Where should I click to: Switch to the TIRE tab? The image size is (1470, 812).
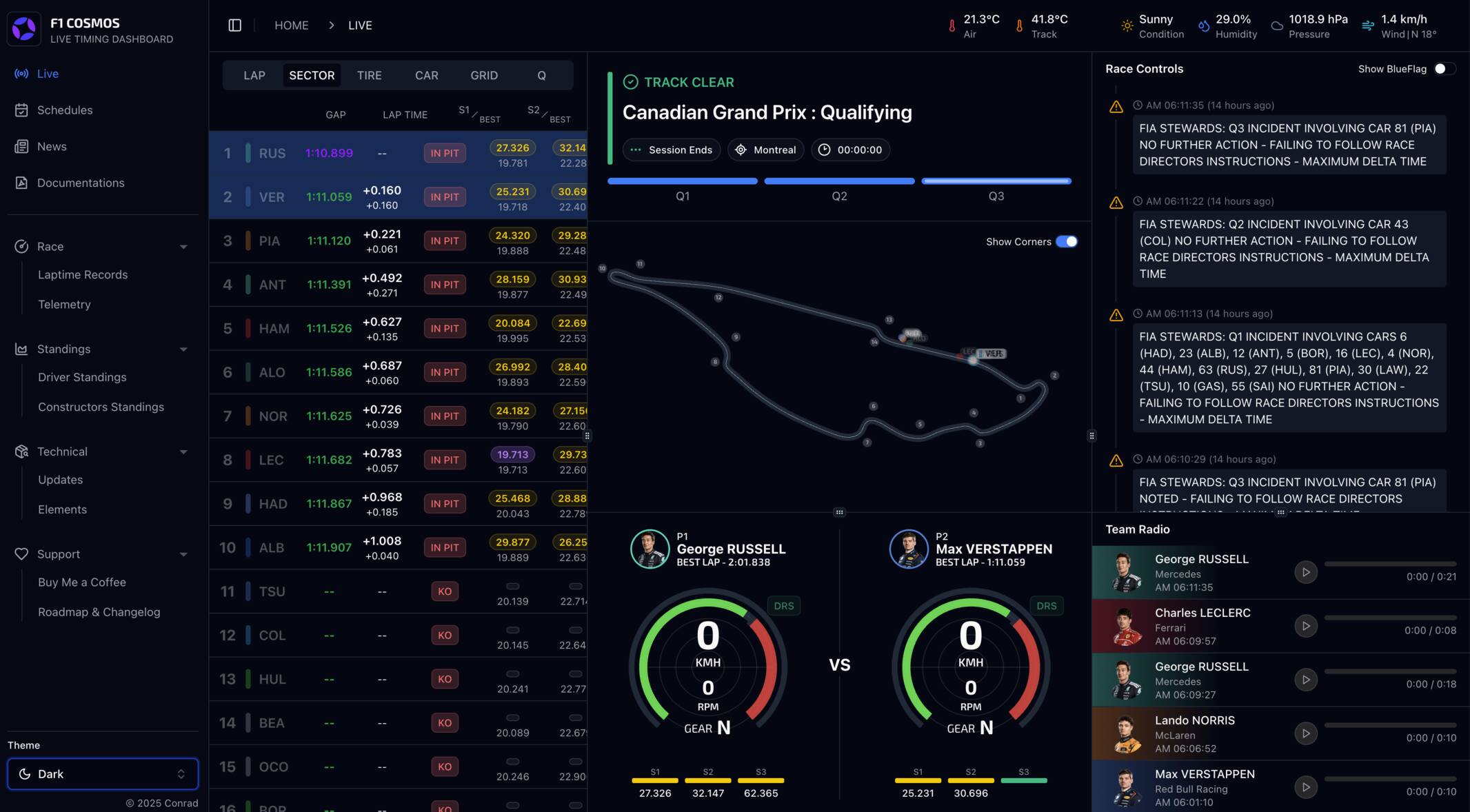point(370,75)
